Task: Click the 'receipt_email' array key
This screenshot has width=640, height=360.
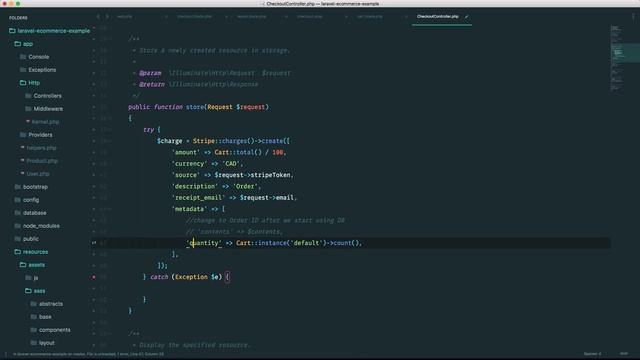Action: (x=198, y=198)
